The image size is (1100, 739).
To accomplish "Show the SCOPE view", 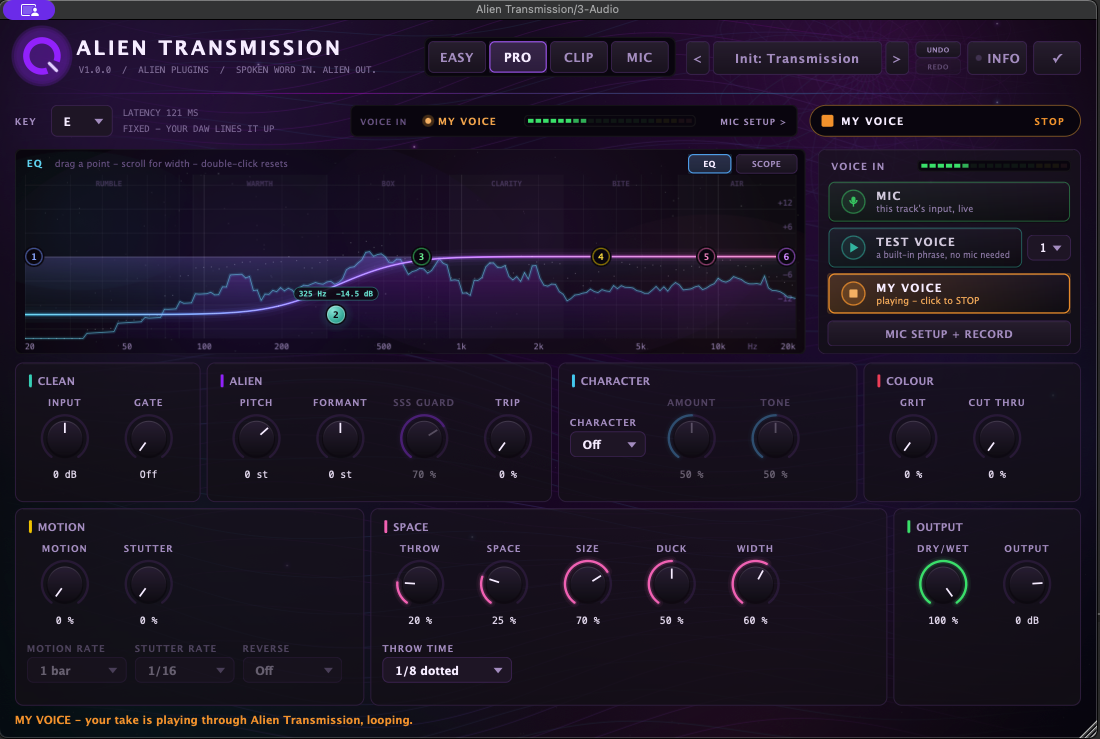I will point(766,164).
